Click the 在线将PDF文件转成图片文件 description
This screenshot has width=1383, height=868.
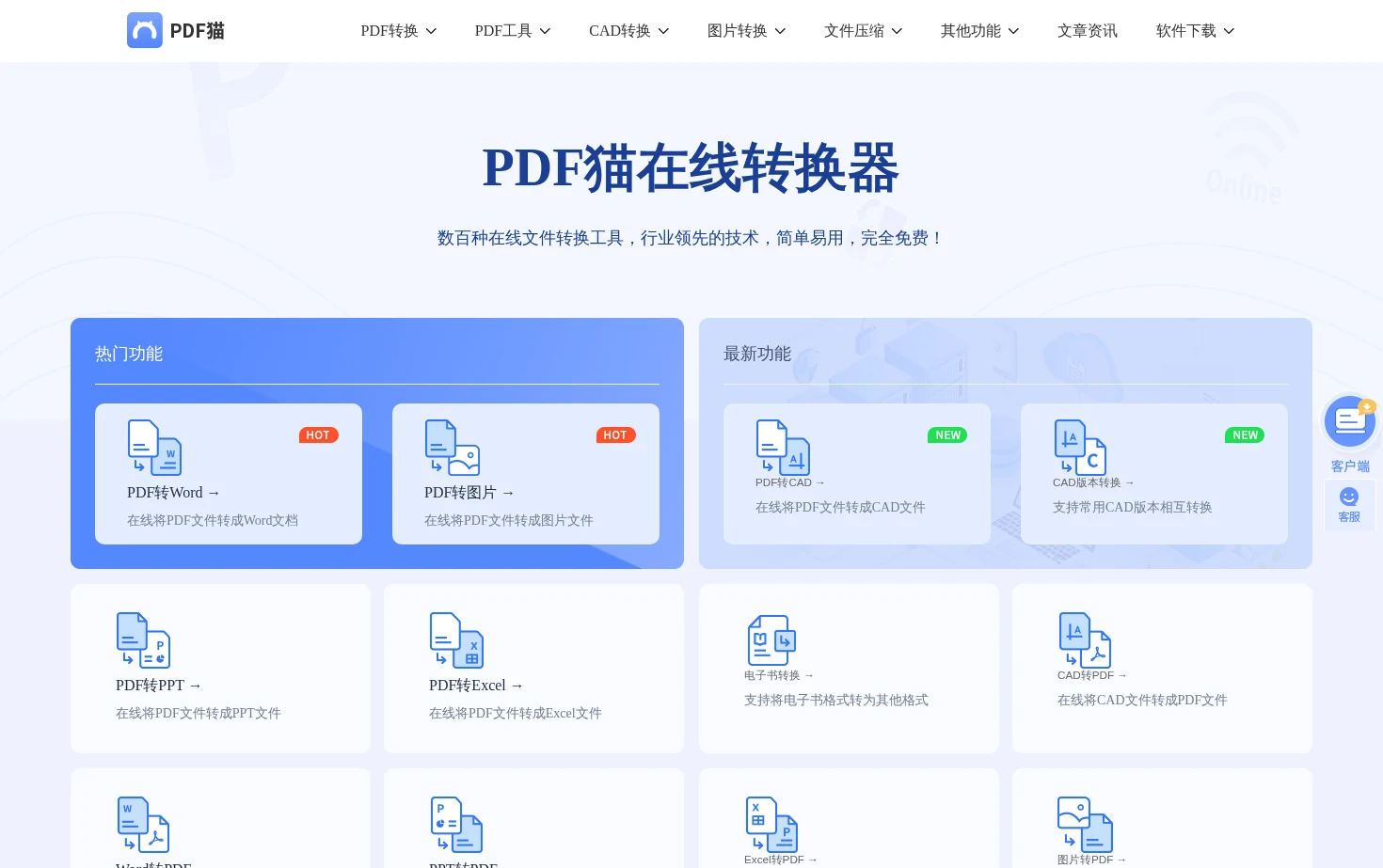pos(509,521)
